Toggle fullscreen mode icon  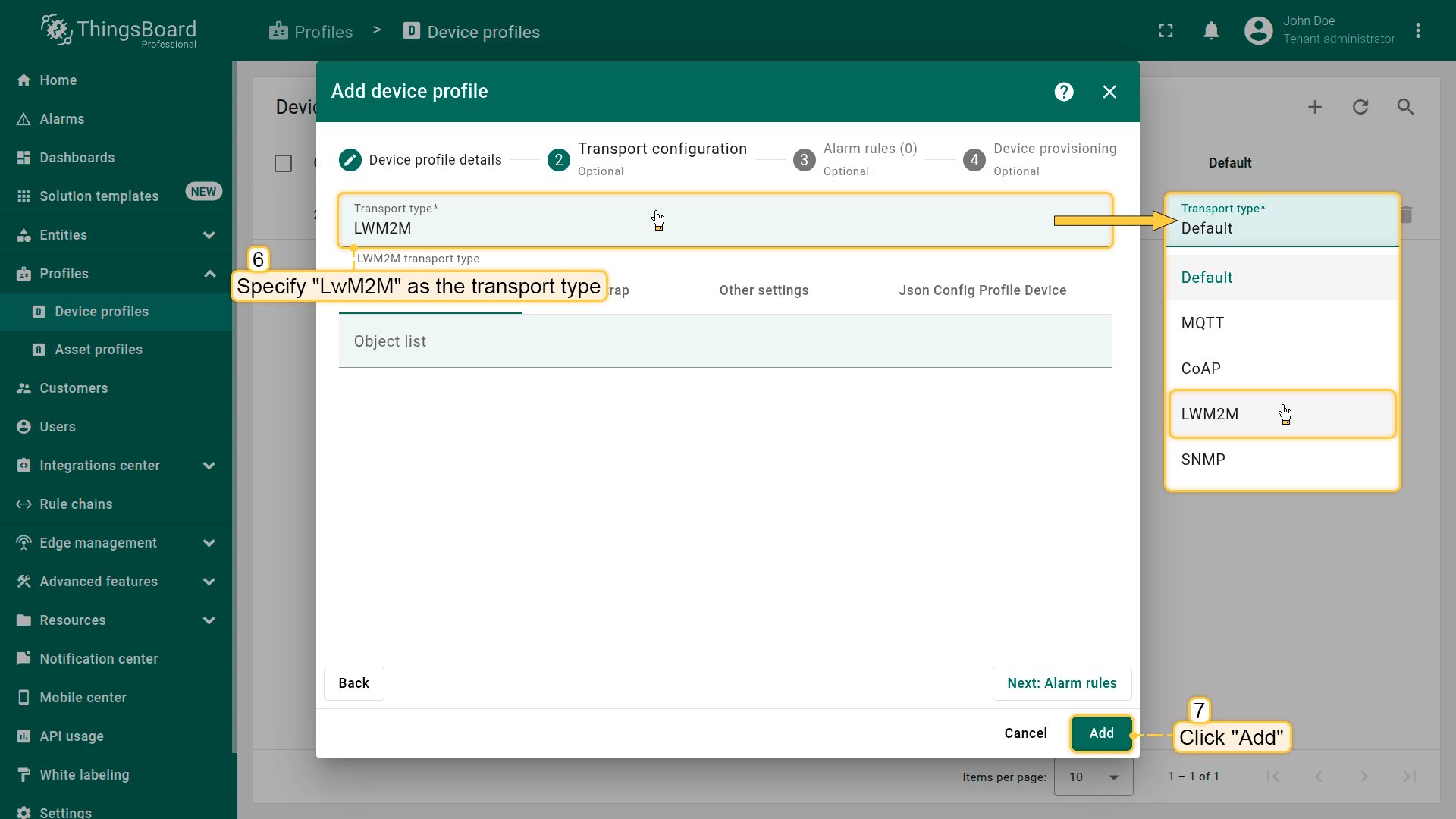(1166, 30)
